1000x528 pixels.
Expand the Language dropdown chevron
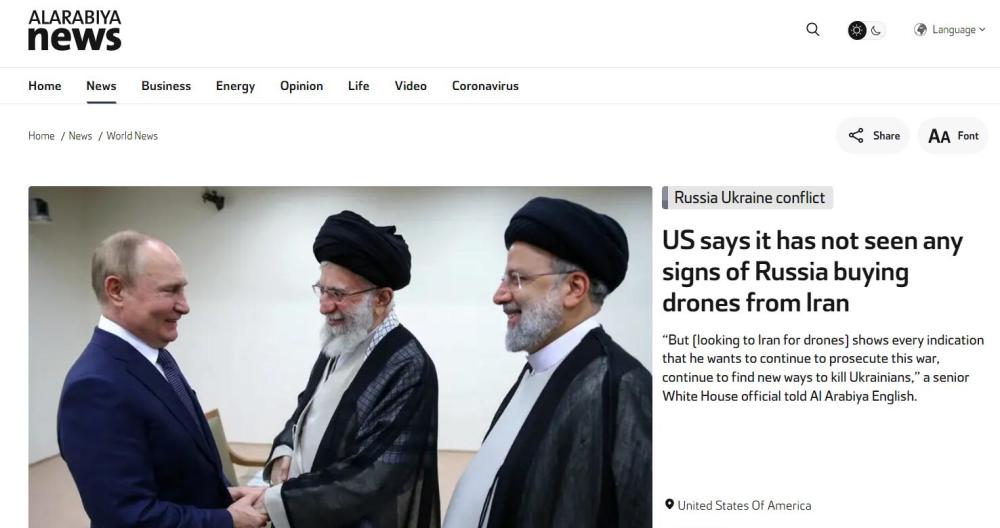[982, 29]
